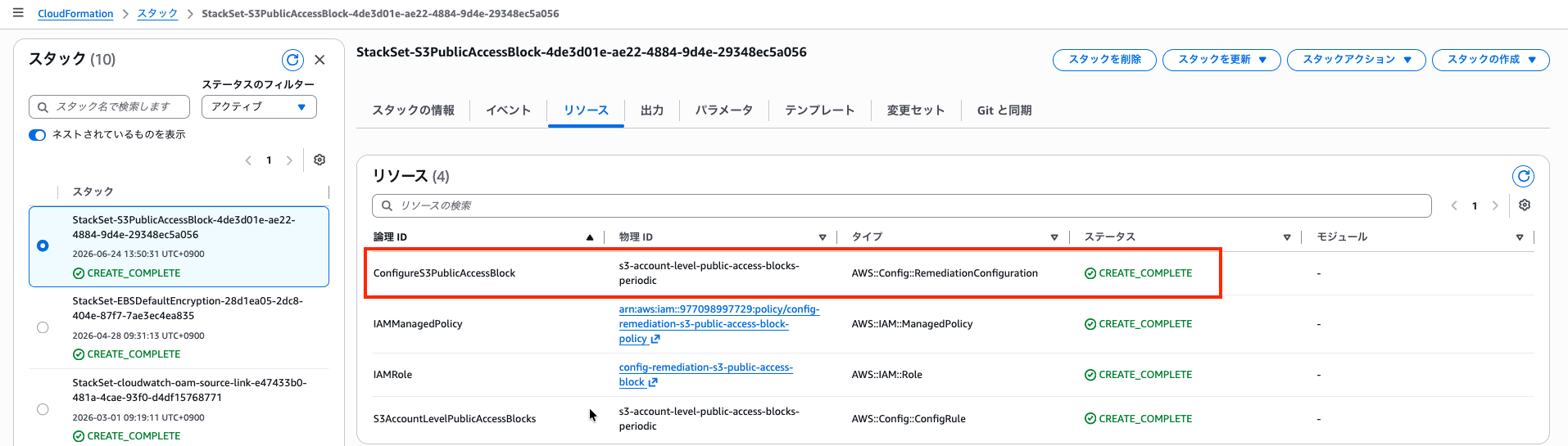Click AWS::Config::RemediationConfiguration type cell

click(x=945, y=273)
